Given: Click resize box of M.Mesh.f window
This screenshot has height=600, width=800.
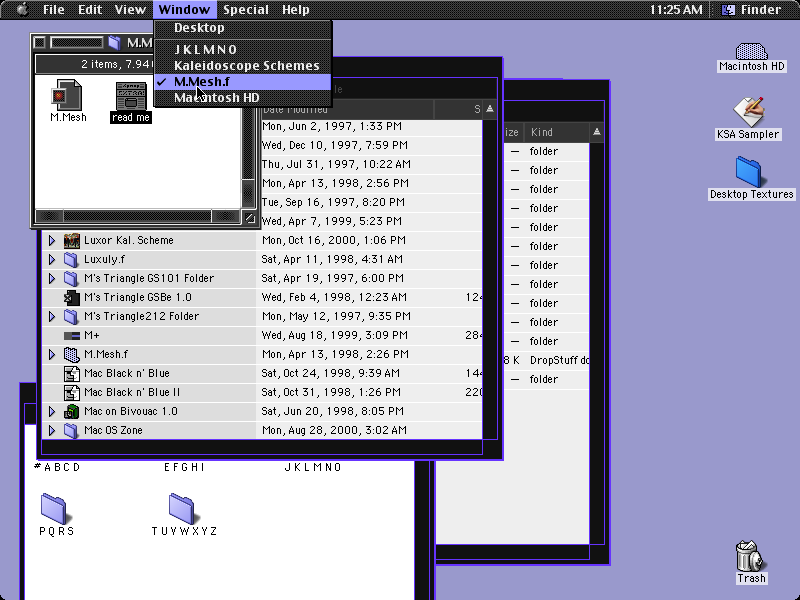Looking at the screenshot, I should tap(249, 218).
